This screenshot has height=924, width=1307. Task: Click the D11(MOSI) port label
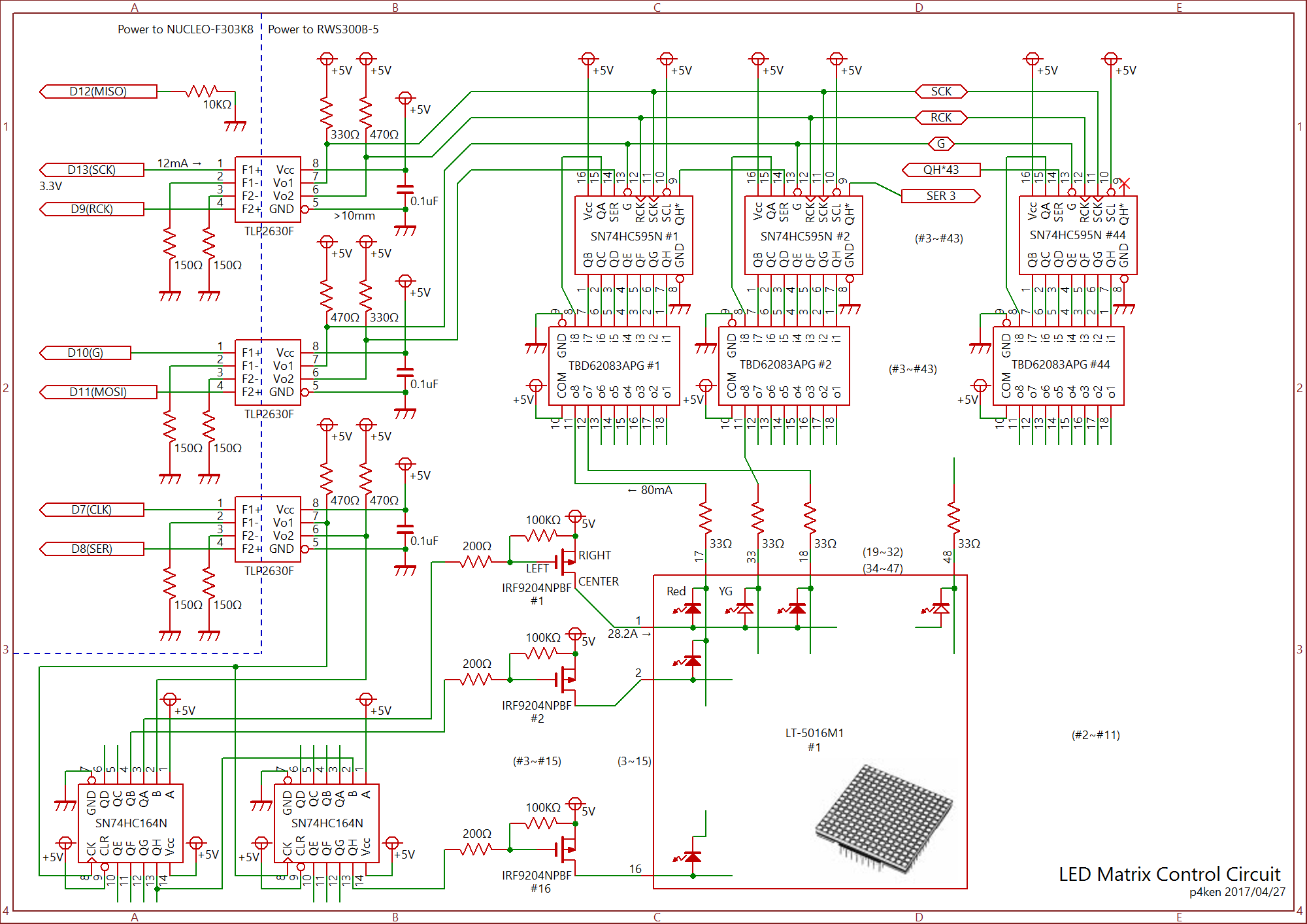click(98, 392)
